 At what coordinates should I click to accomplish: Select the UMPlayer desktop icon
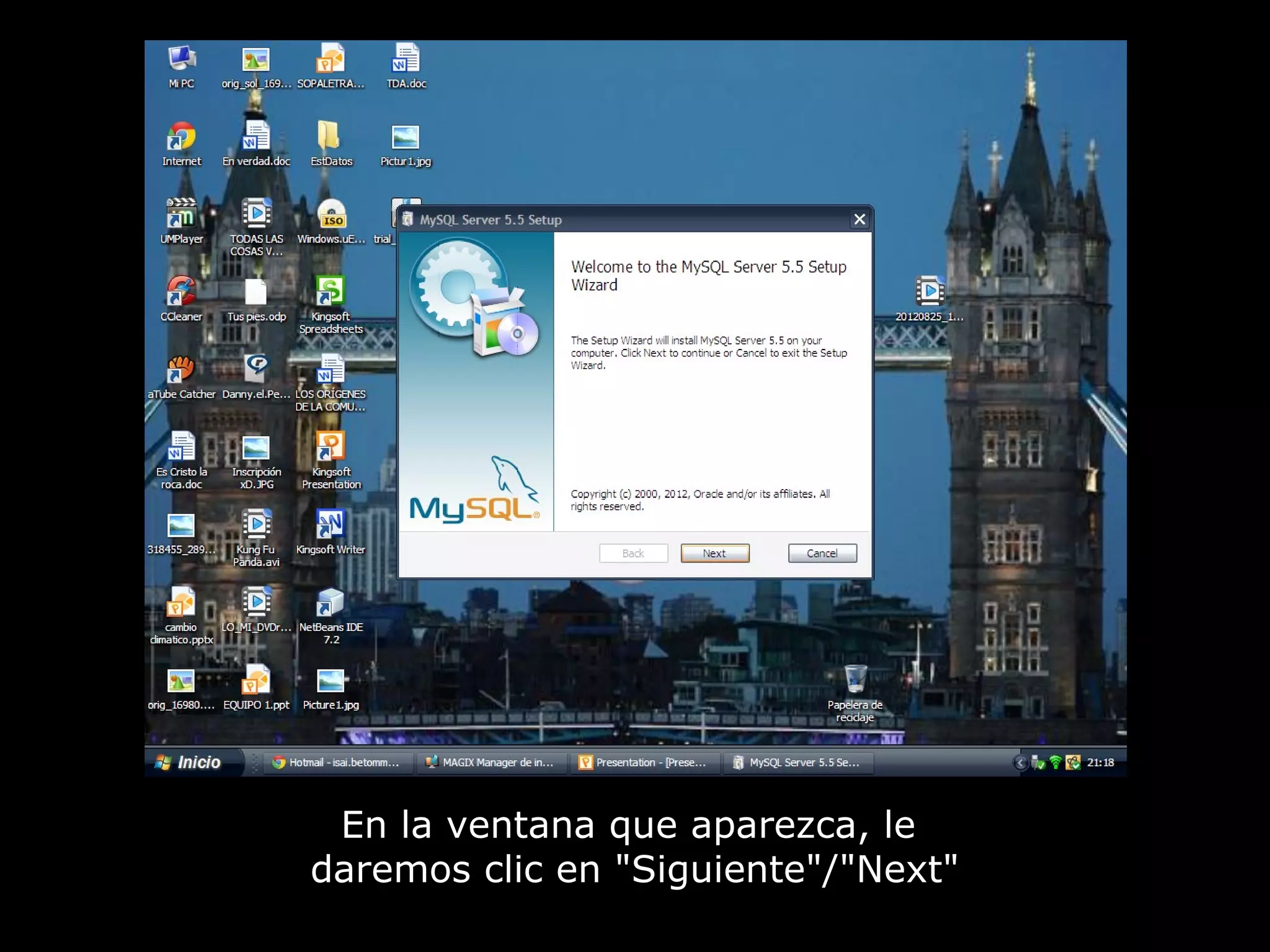tap(182, 222)
